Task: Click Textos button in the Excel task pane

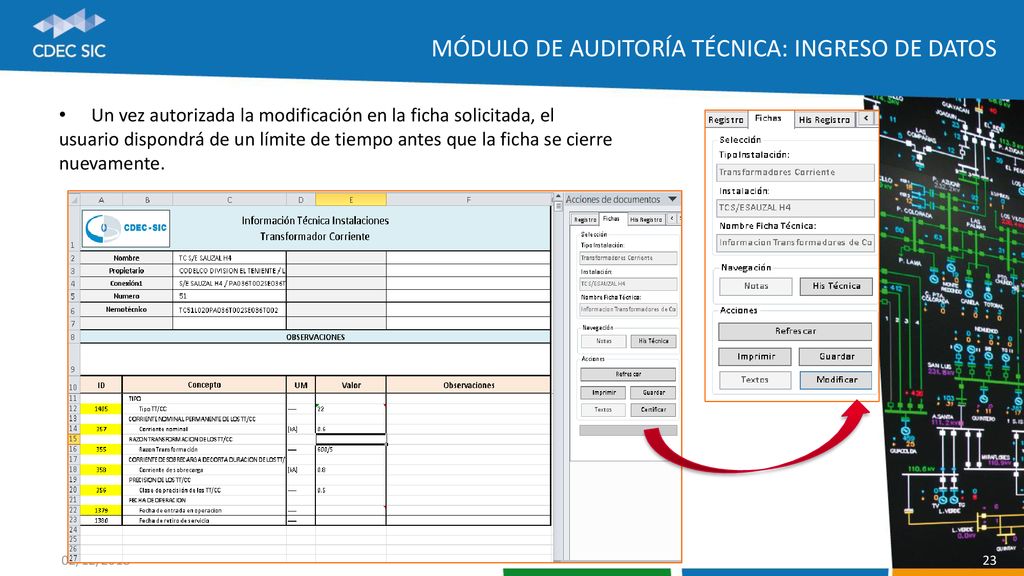Action: 603,409
